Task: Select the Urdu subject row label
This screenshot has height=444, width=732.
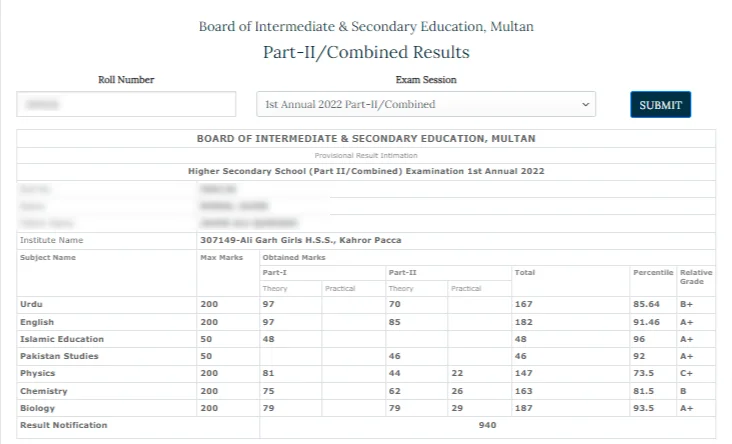Action: point(33,305)
